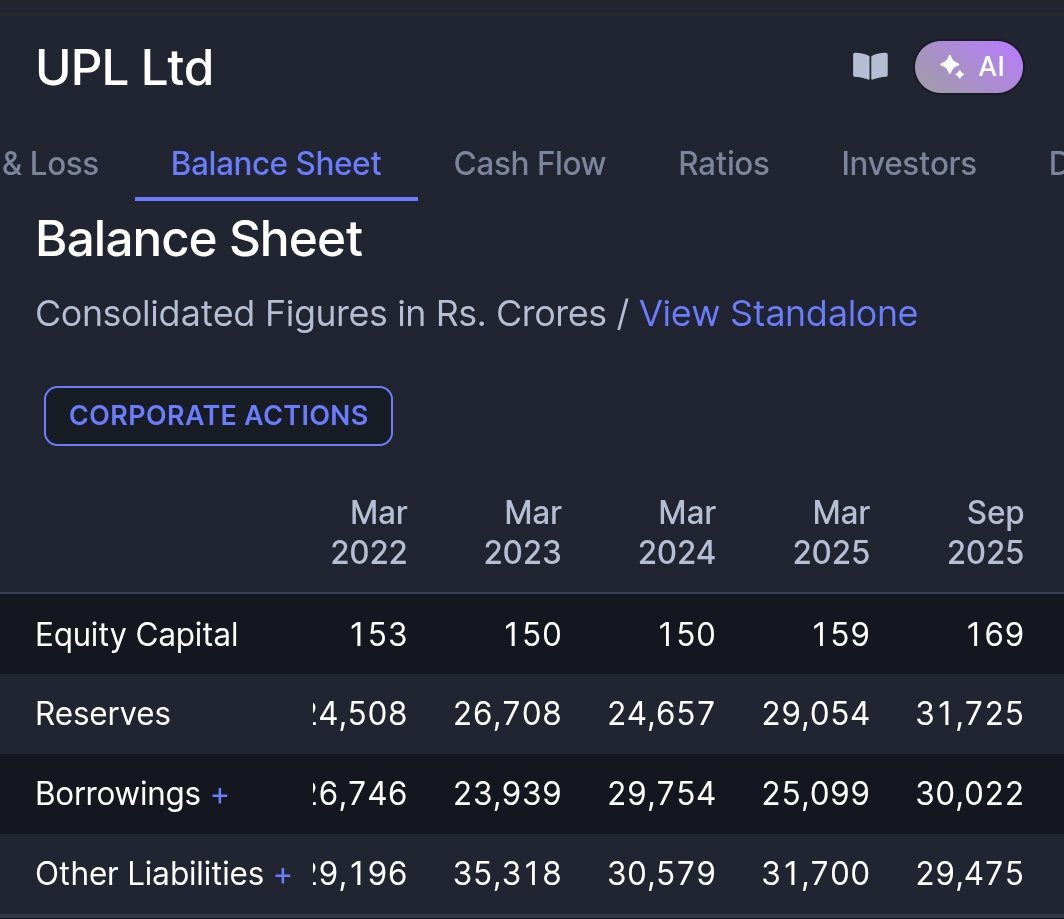Click the View Standalone link
The height and width of the screenshot is (919, 1064).
click(778, 313)
